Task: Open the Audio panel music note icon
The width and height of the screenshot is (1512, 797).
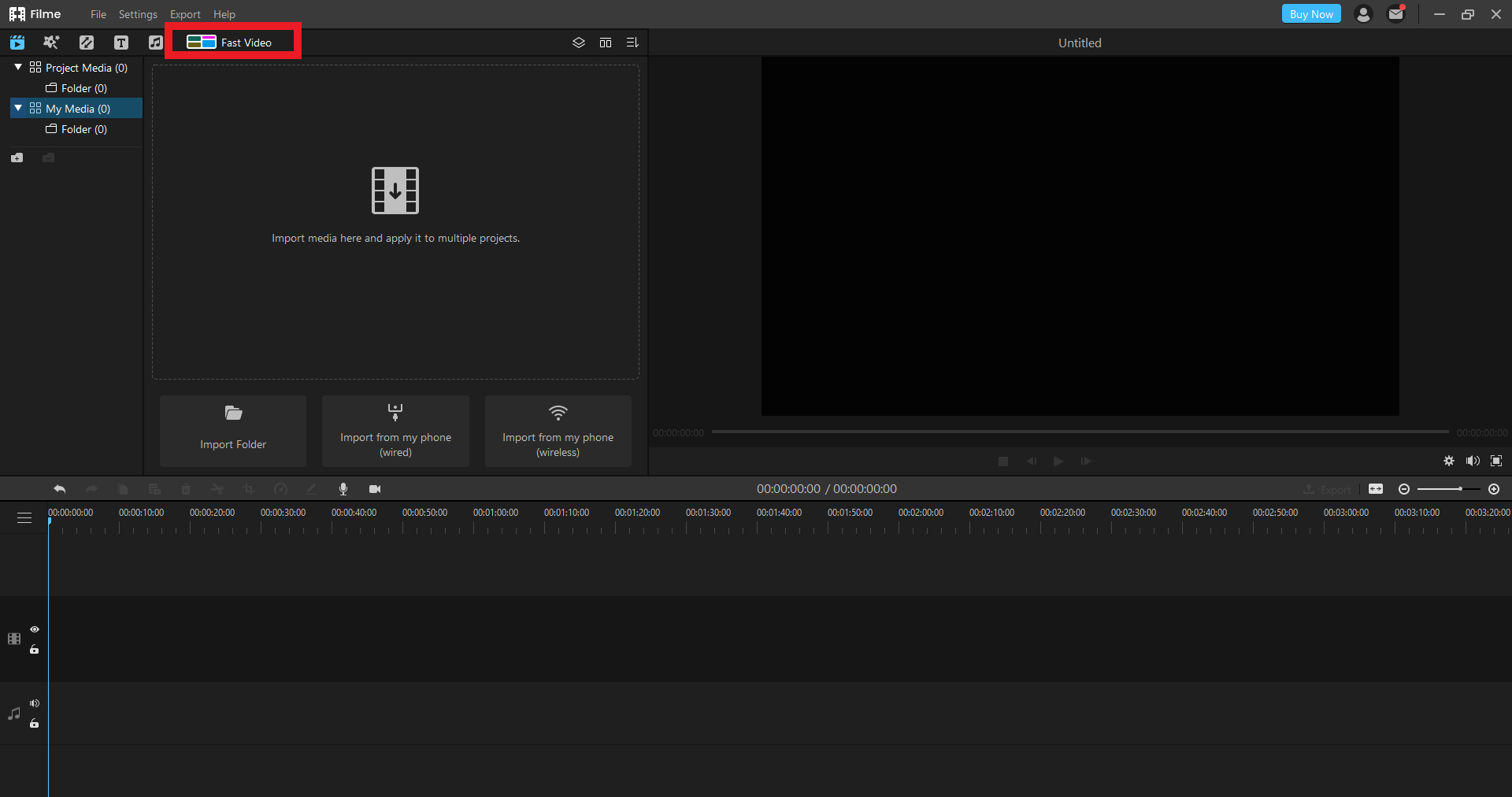Action: click(155, 43)
